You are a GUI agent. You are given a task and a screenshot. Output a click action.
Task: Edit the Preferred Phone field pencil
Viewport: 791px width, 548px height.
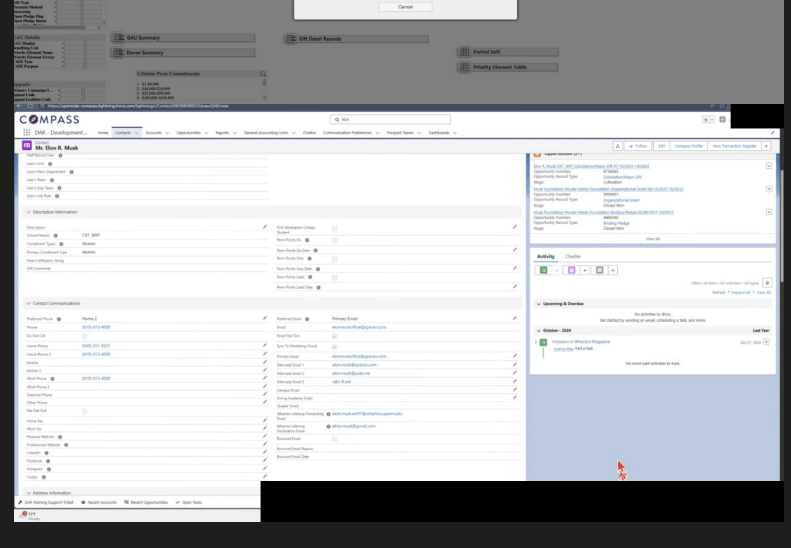tap(265, 318)
